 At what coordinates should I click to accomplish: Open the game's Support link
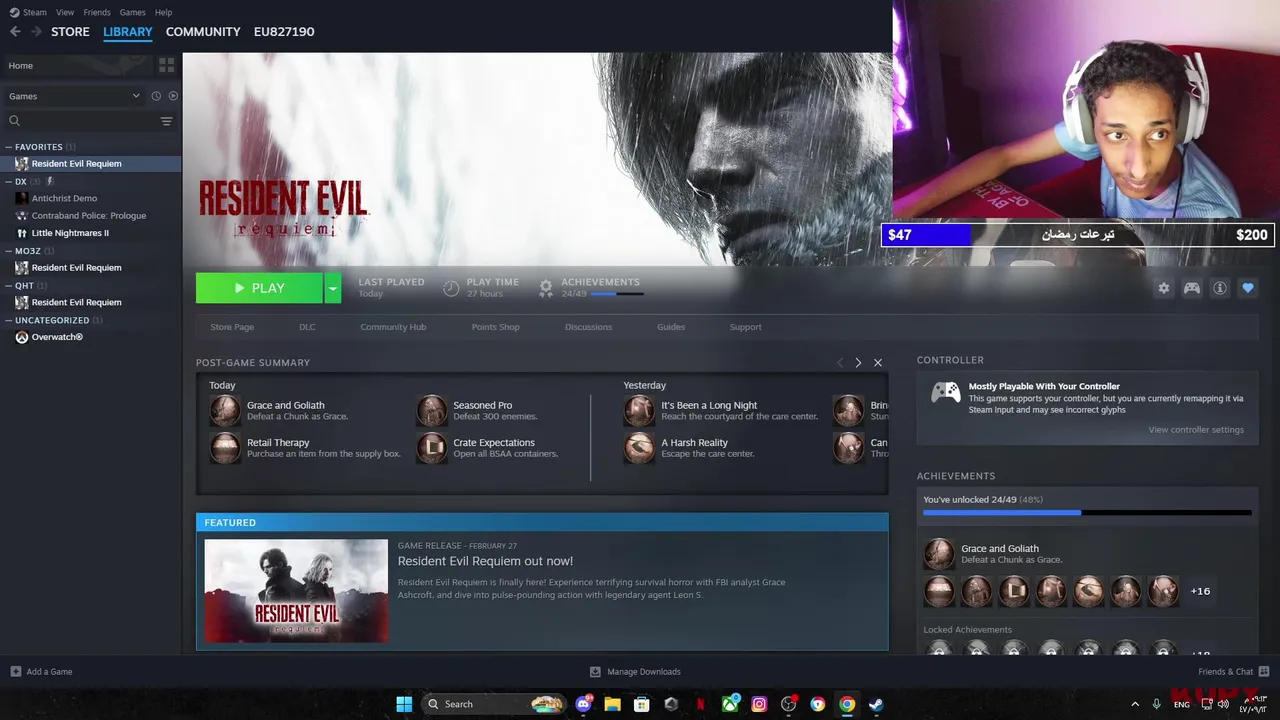745,327
